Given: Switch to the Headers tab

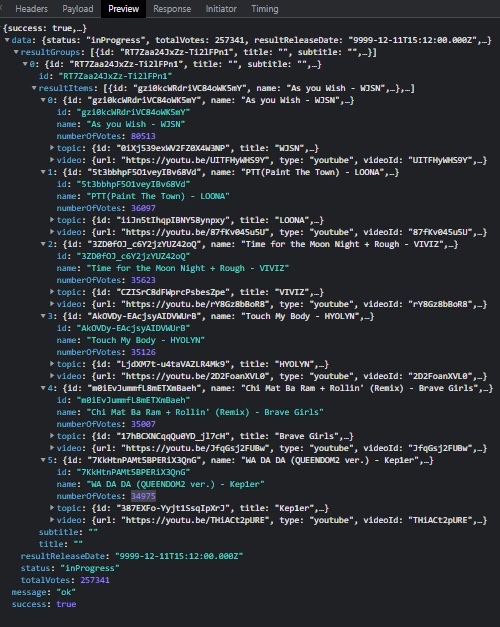Looking at the screenshot, I should point(31,9).
